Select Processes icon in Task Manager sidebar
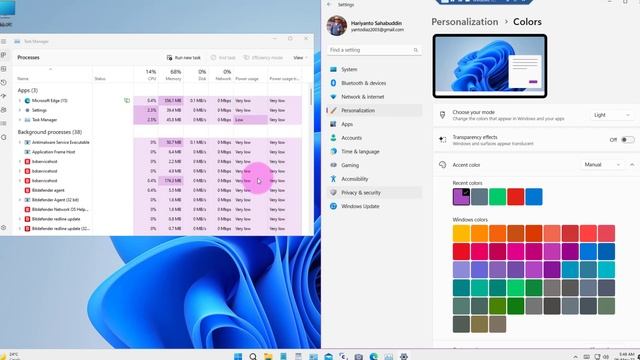 click(x=3, y=55)
